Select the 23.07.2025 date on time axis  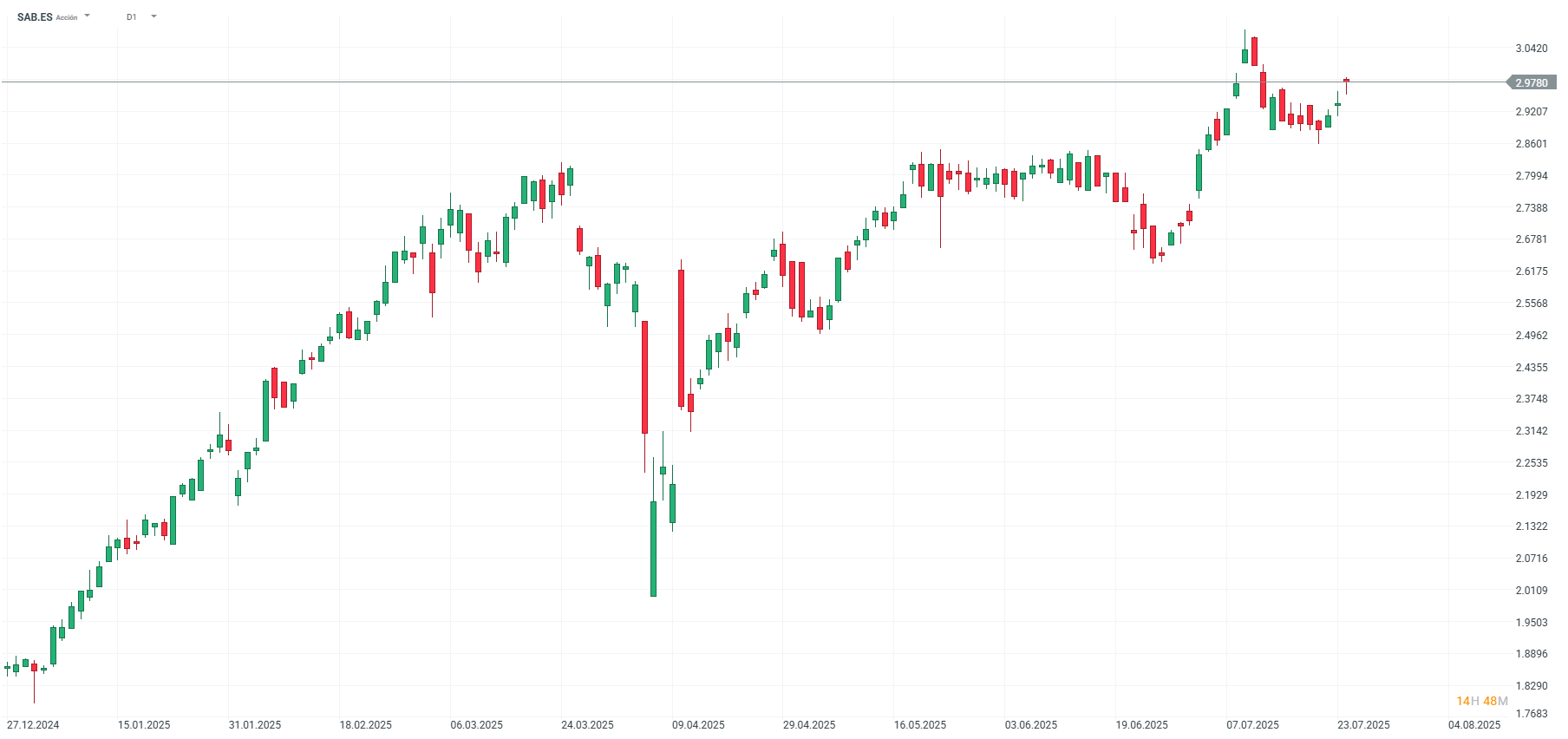pyautogui.click(x=1363, y=725)
